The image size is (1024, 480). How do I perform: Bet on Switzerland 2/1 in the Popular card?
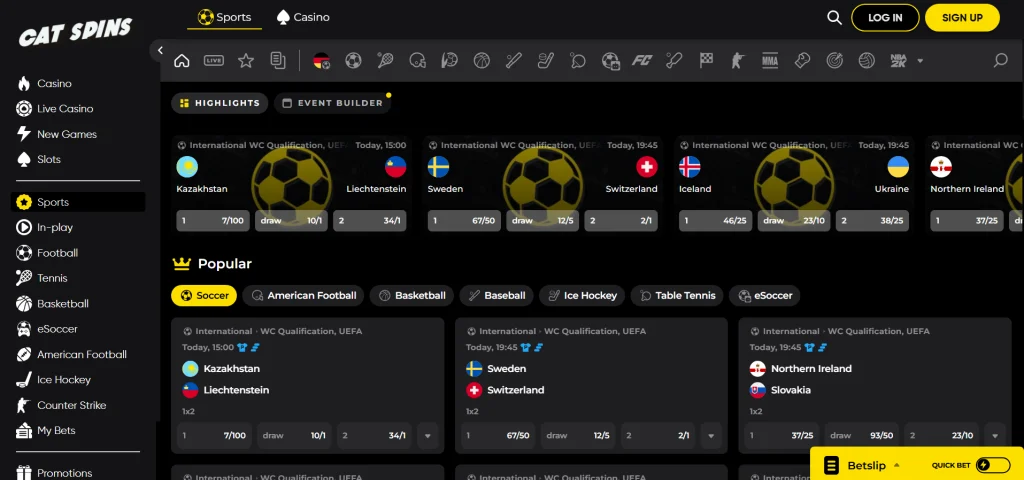point(658,436)
